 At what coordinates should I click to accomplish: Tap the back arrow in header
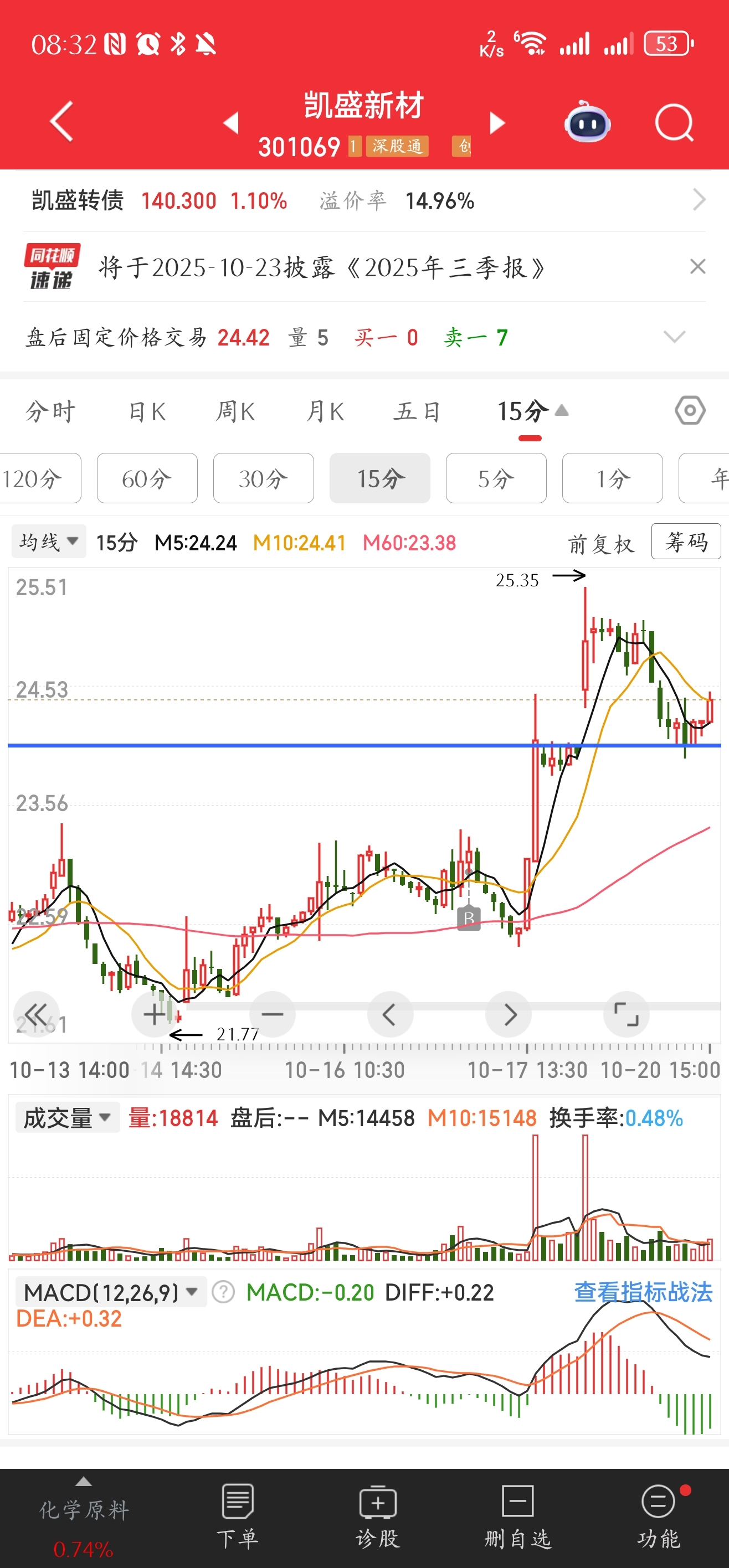tap(61, 121)
